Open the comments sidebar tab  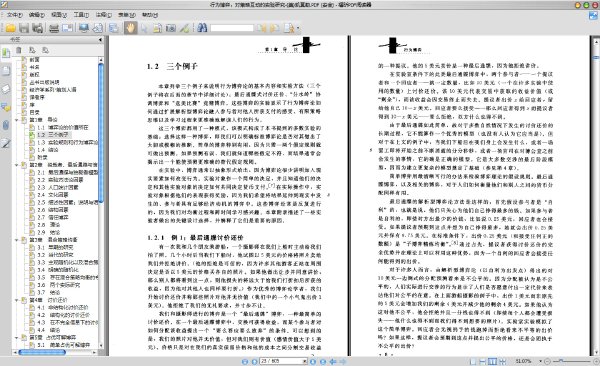tap(6, 107)
